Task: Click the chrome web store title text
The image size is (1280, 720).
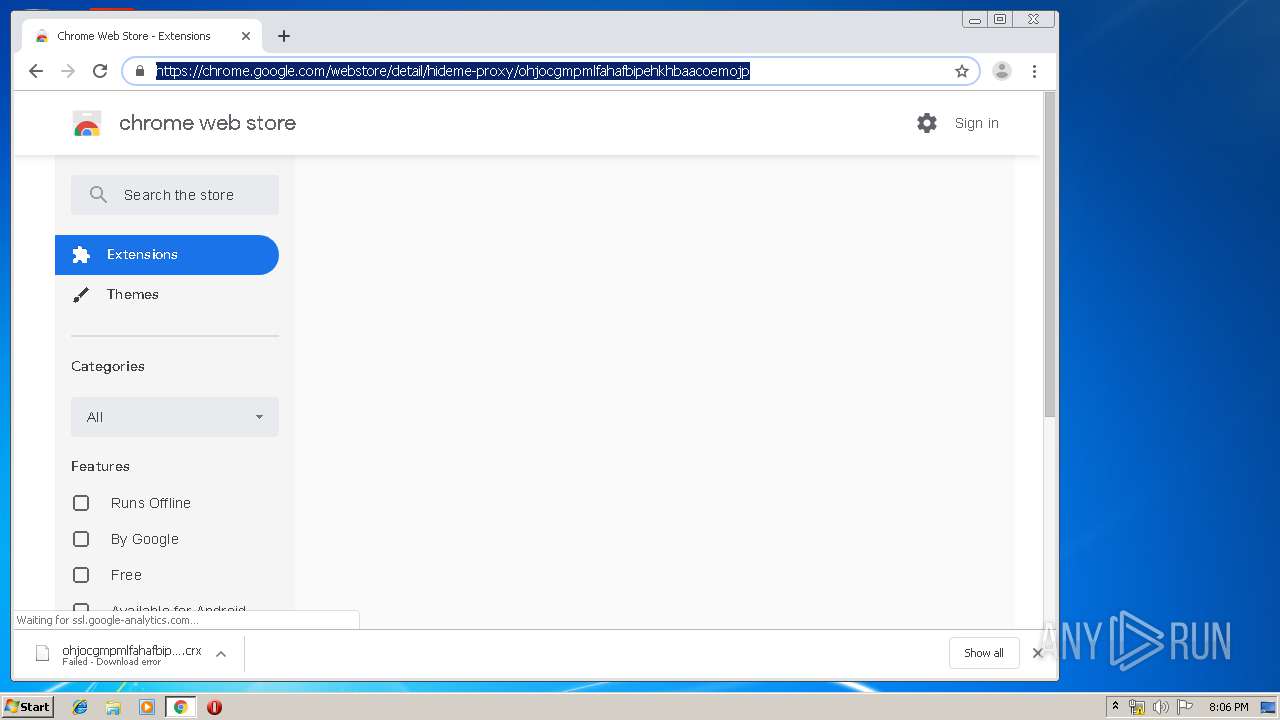Action: coord(207,123)
